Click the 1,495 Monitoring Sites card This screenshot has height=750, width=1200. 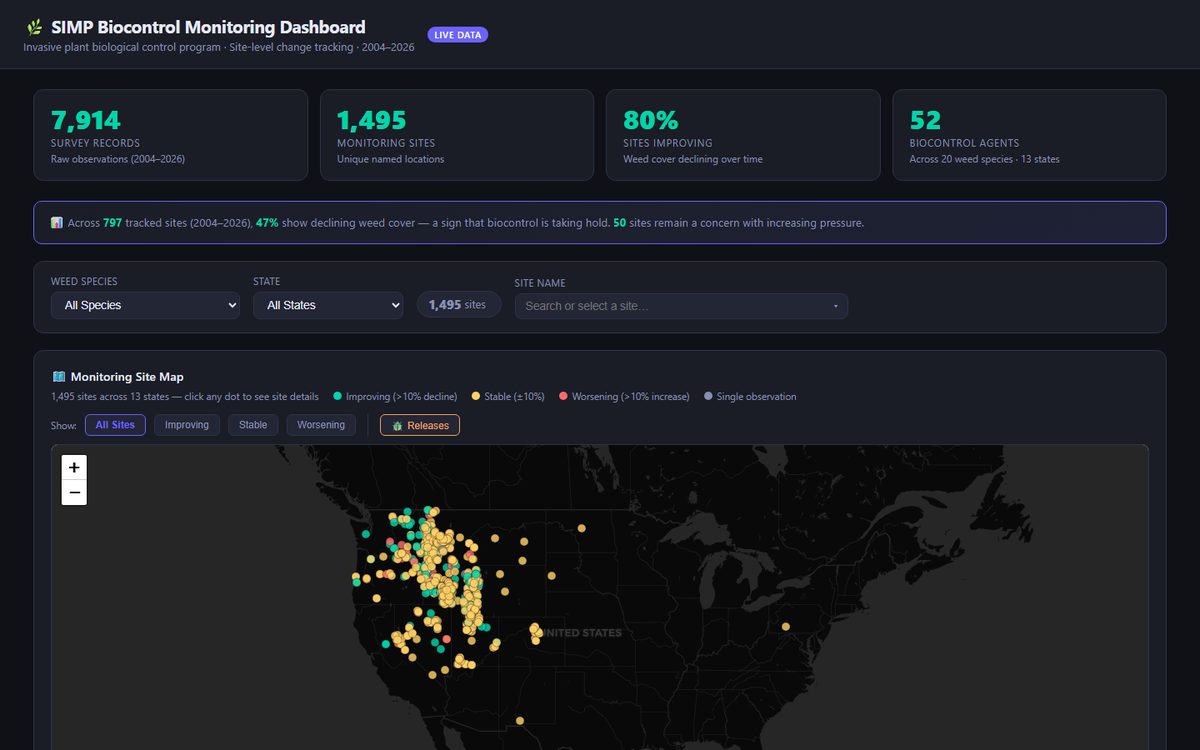(457, 135)
